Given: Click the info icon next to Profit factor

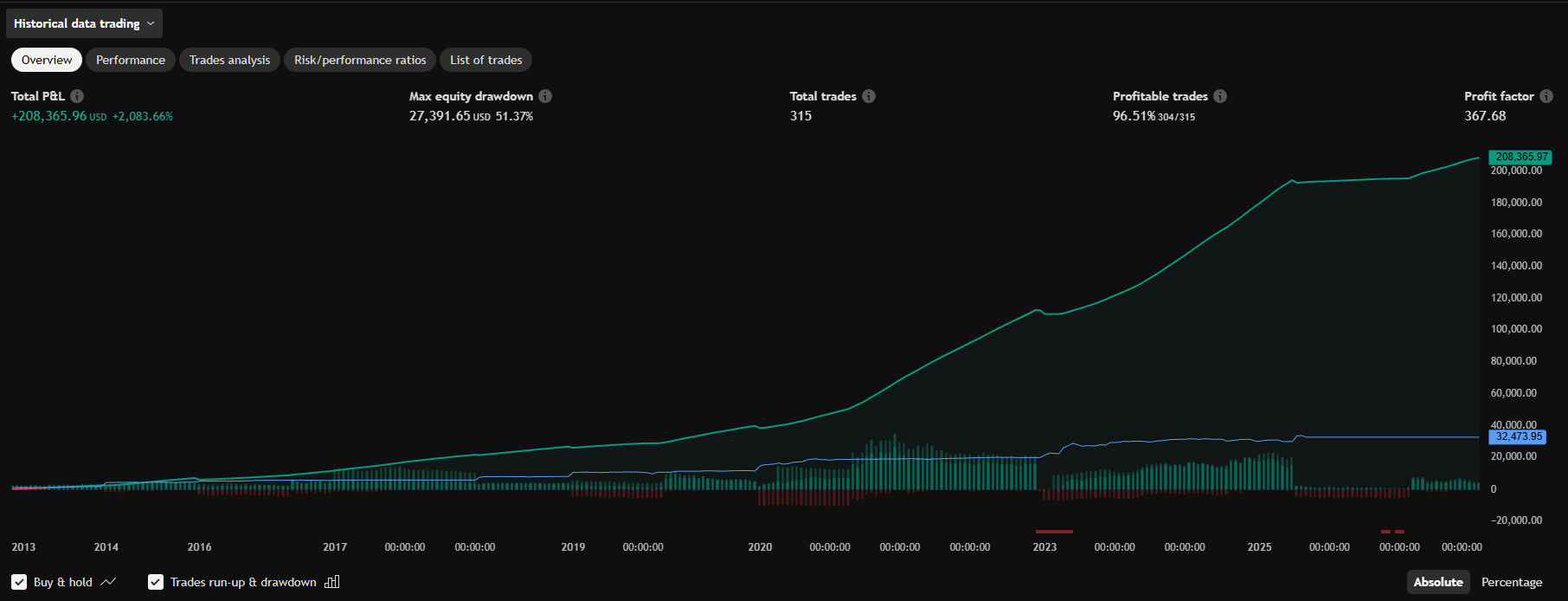Looking at the screenshot, I should pos(1546,96).
